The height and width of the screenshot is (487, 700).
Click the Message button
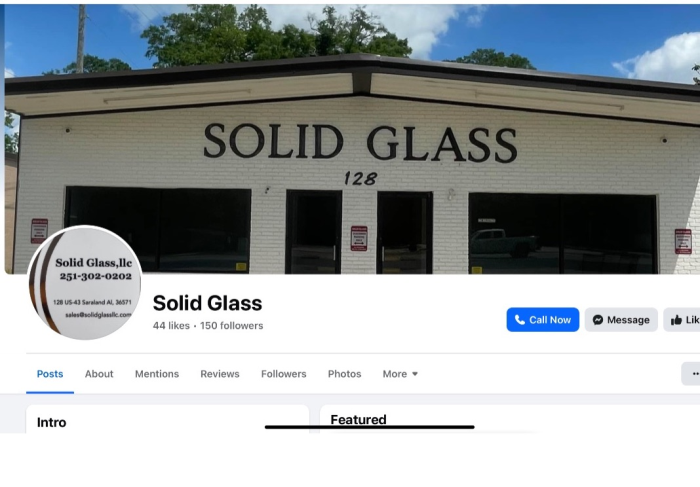tap(621, 320)
